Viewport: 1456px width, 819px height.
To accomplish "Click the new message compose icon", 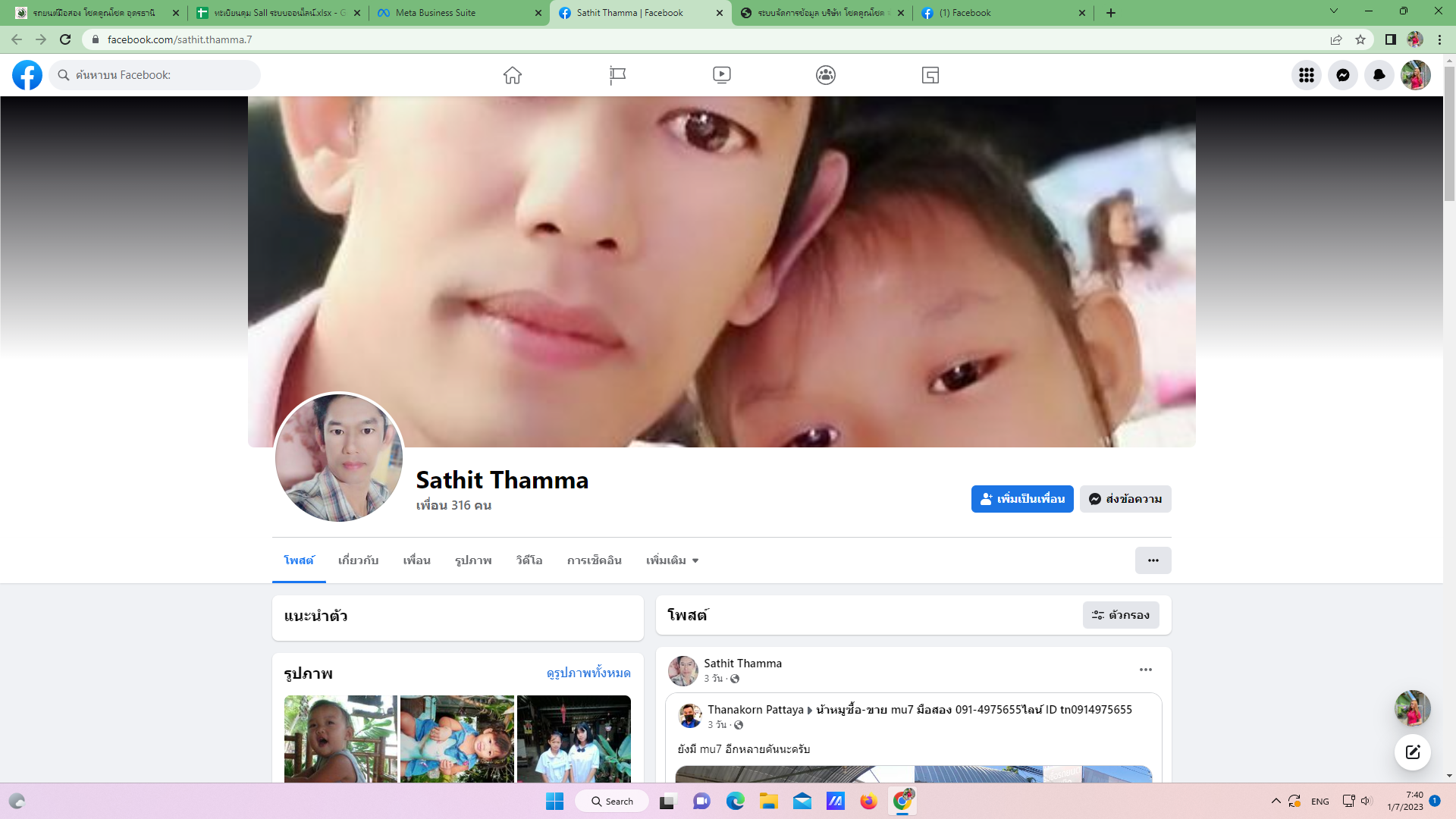I will 1412,752.
